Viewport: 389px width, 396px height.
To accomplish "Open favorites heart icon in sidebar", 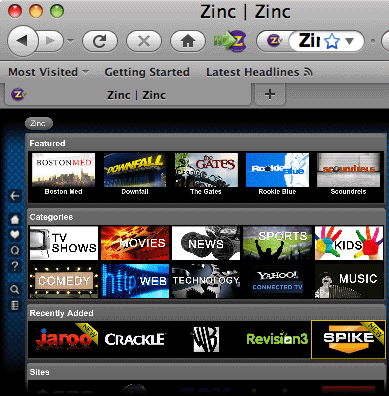I will (14, 235).
